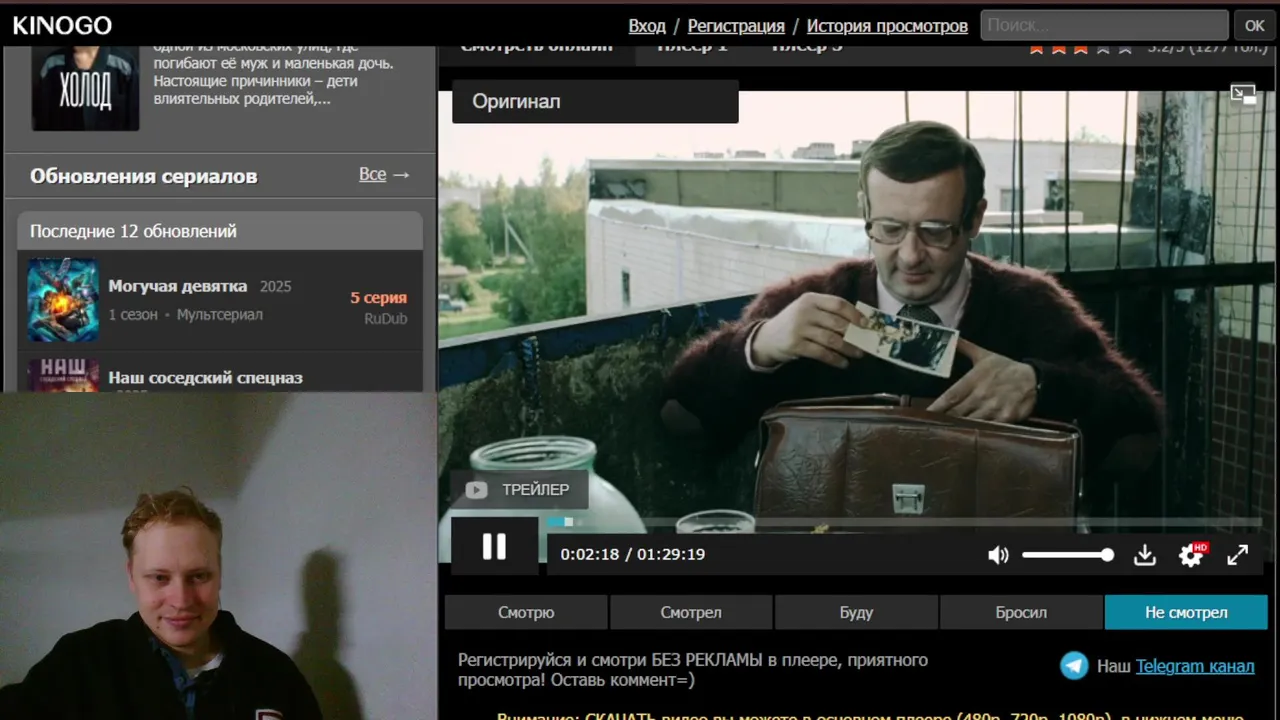Open the Вход login link
1280x720 pixels.
[647, 26]
